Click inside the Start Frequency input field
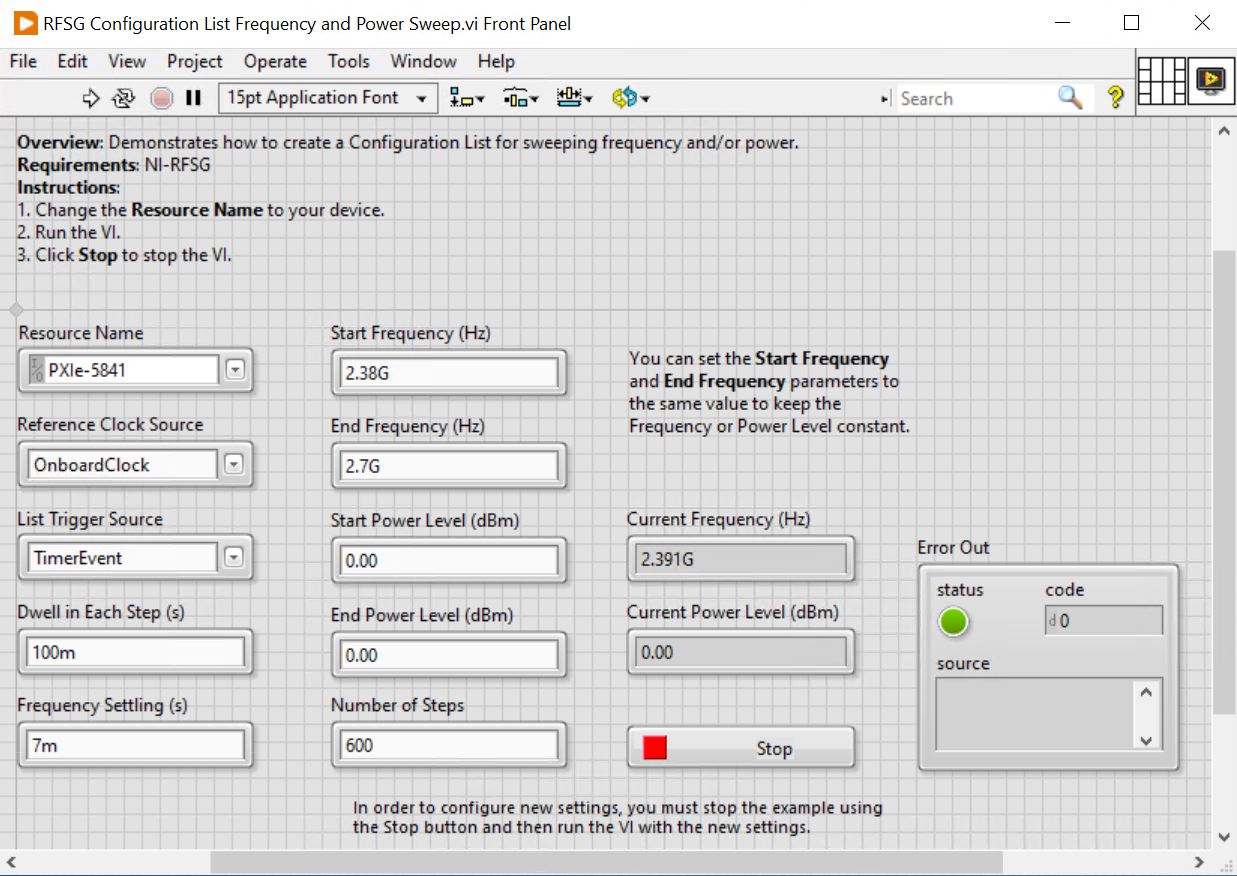The height and width of the screenshot is (876, 1237). (447, 372)
